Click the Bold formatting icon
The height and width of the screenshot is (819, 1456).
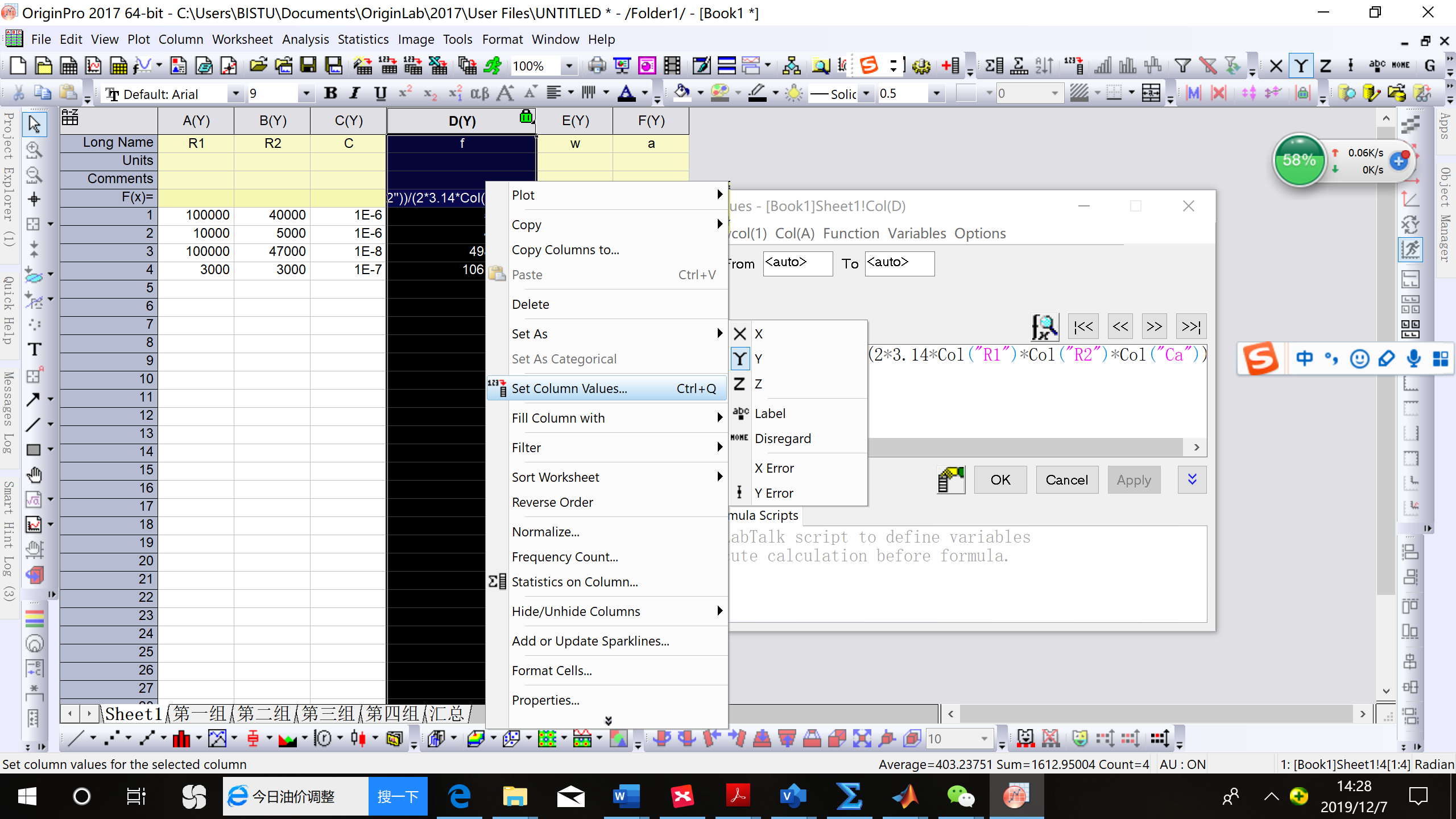pyautogui.click(x=330, y=93)
